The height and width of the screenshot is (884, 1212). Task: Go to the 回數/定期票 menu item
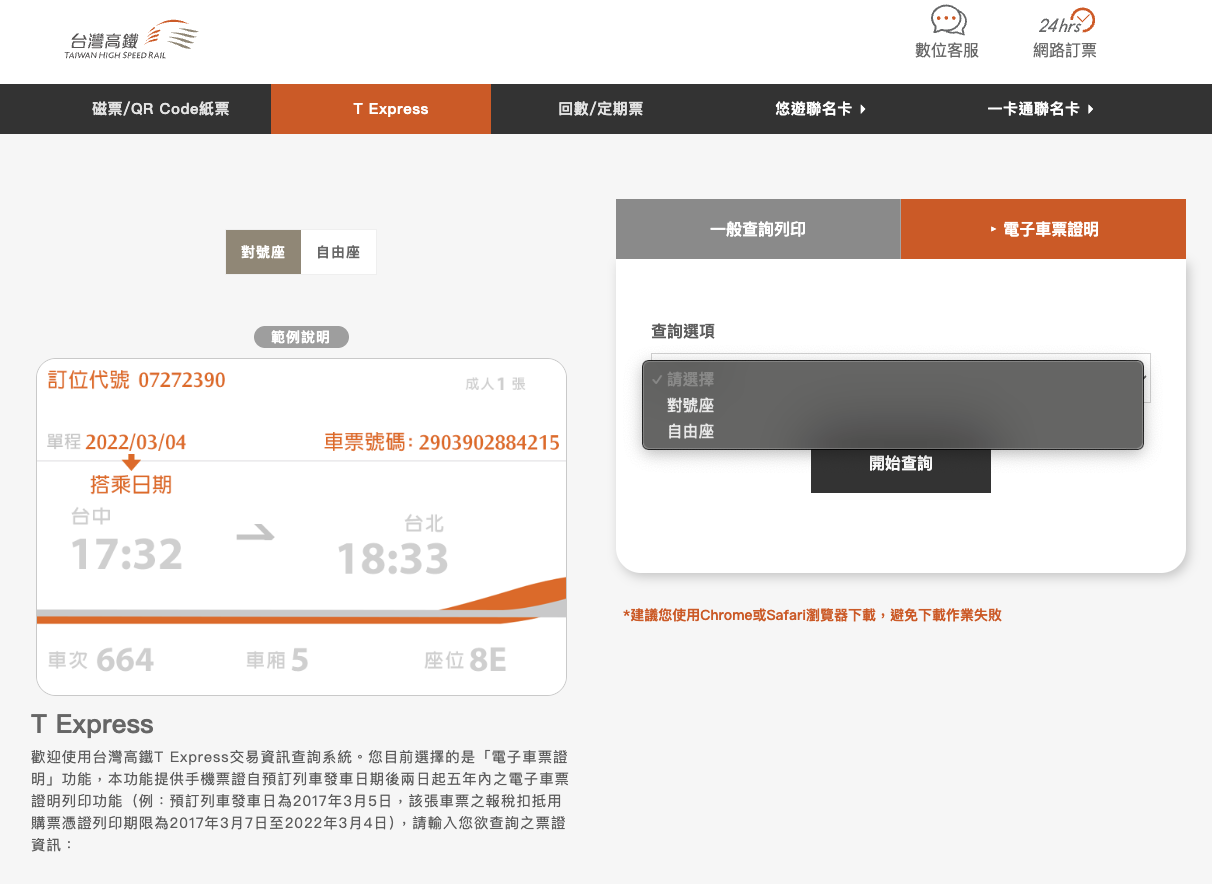coord(600,109)
